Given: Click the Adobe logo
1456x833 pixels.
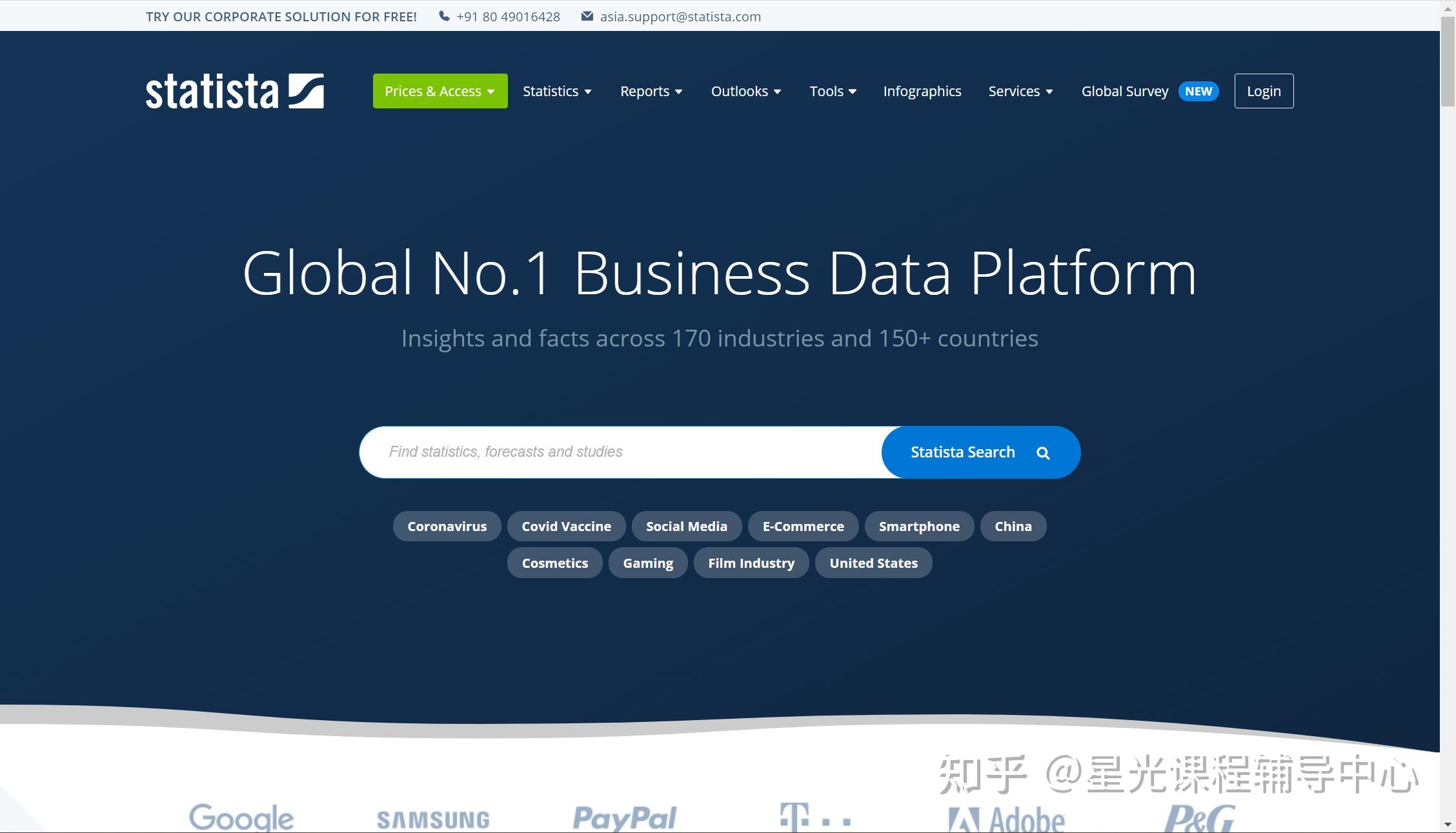Looking at the screenshot, I should coord(1005,817).
